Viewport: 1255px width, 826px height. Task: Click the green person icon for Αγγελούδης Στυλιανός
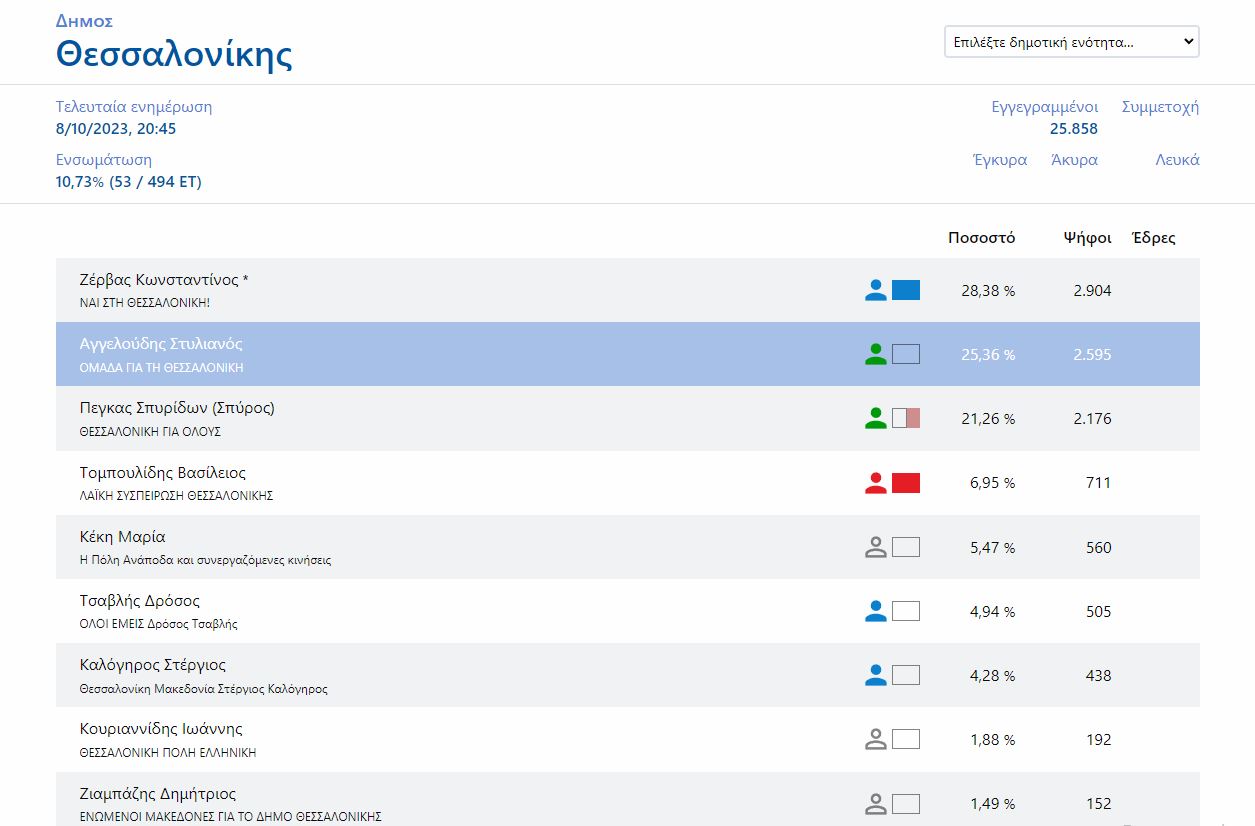pyautogui.click(x=875, y=354)
